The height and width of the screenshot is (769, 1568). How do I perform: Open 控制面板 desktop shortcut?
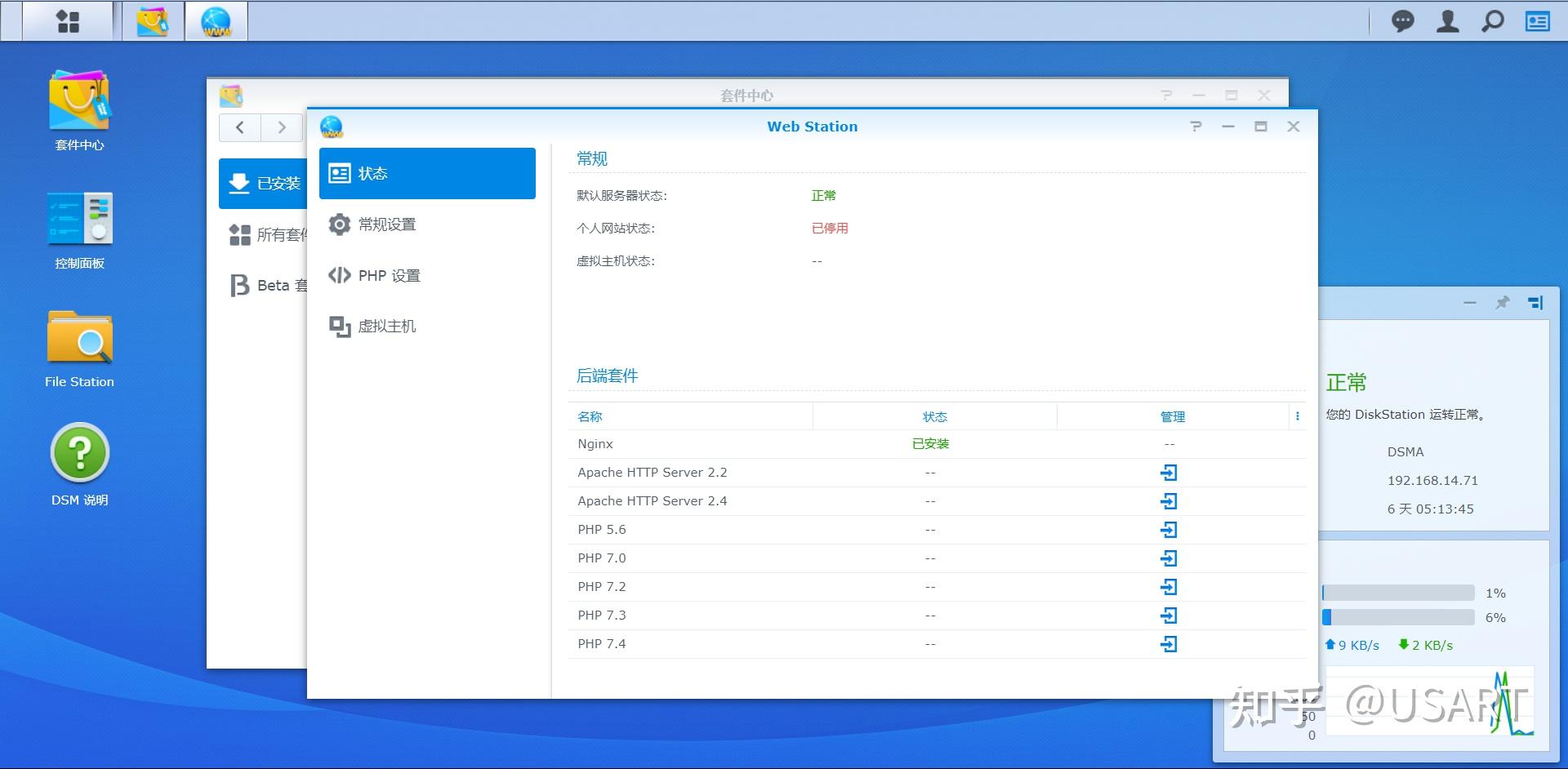[79, 230]
